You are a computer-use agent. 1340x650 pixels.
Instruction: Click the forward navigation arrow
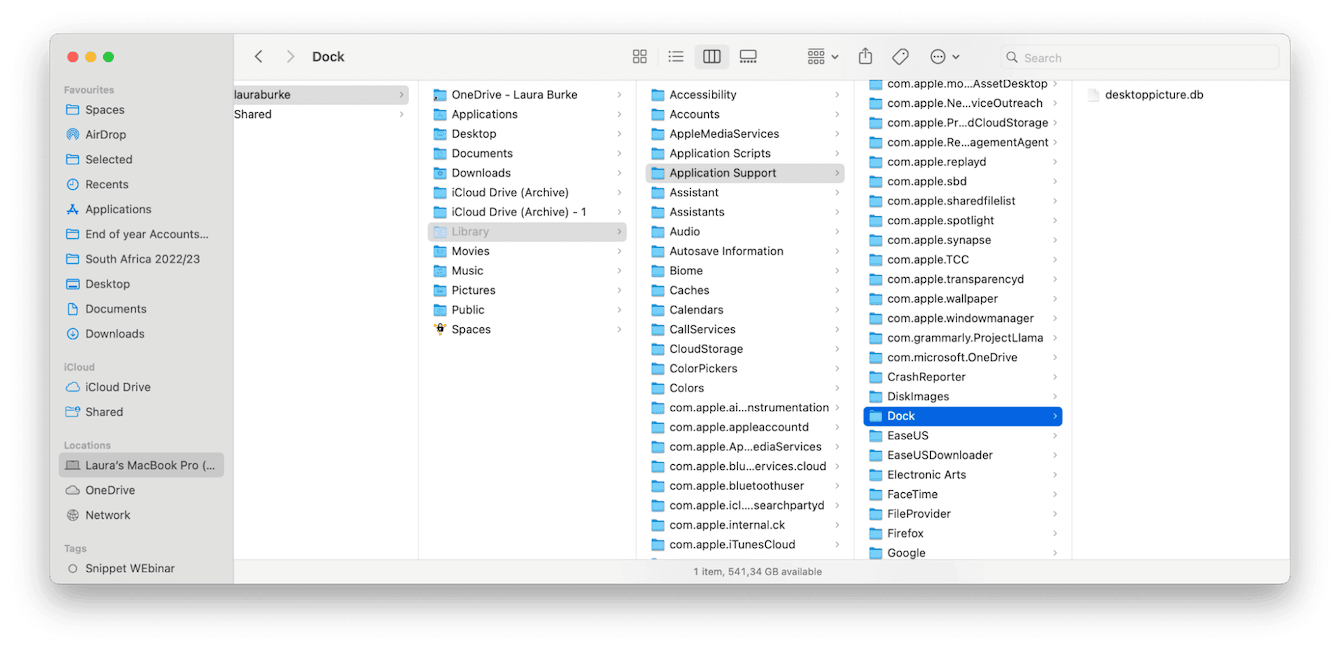290,57
